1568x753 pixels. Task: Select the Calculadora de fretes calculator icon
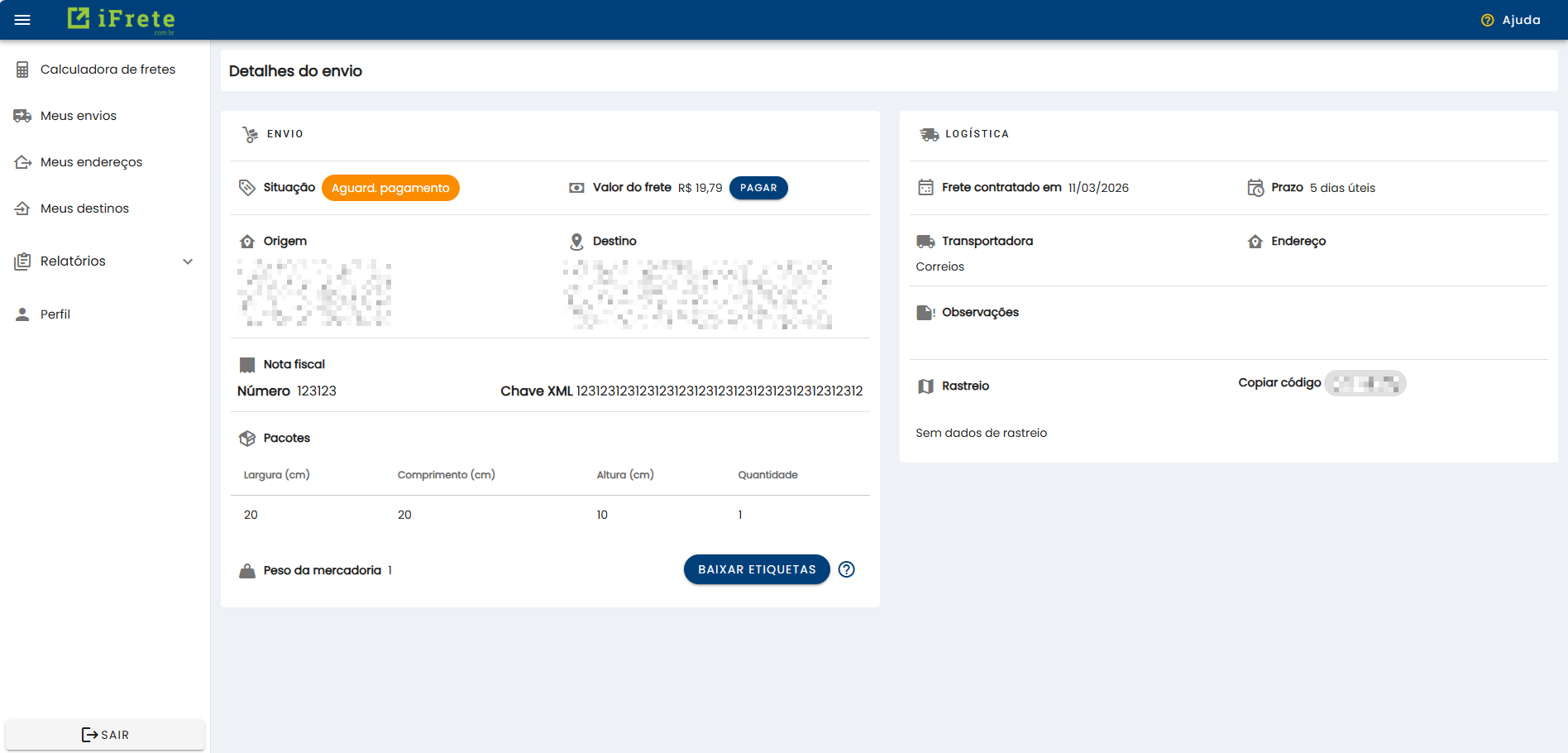click(x=22, y=70)
